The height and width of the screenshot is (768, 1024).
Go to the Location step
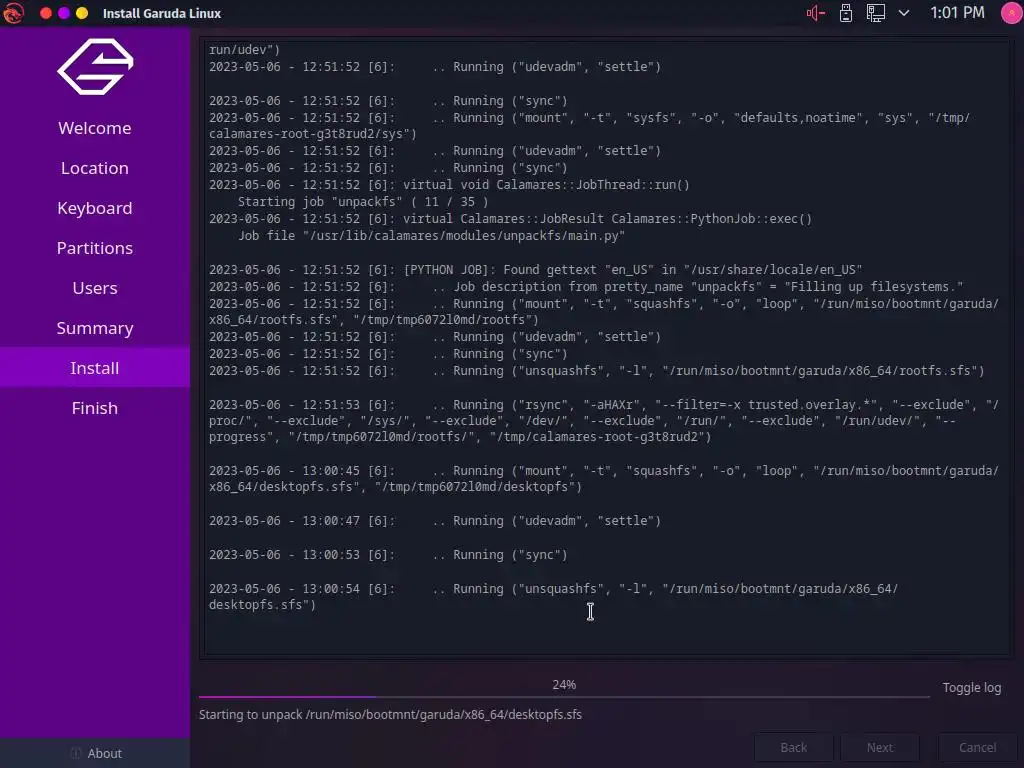tap(95, 168)
